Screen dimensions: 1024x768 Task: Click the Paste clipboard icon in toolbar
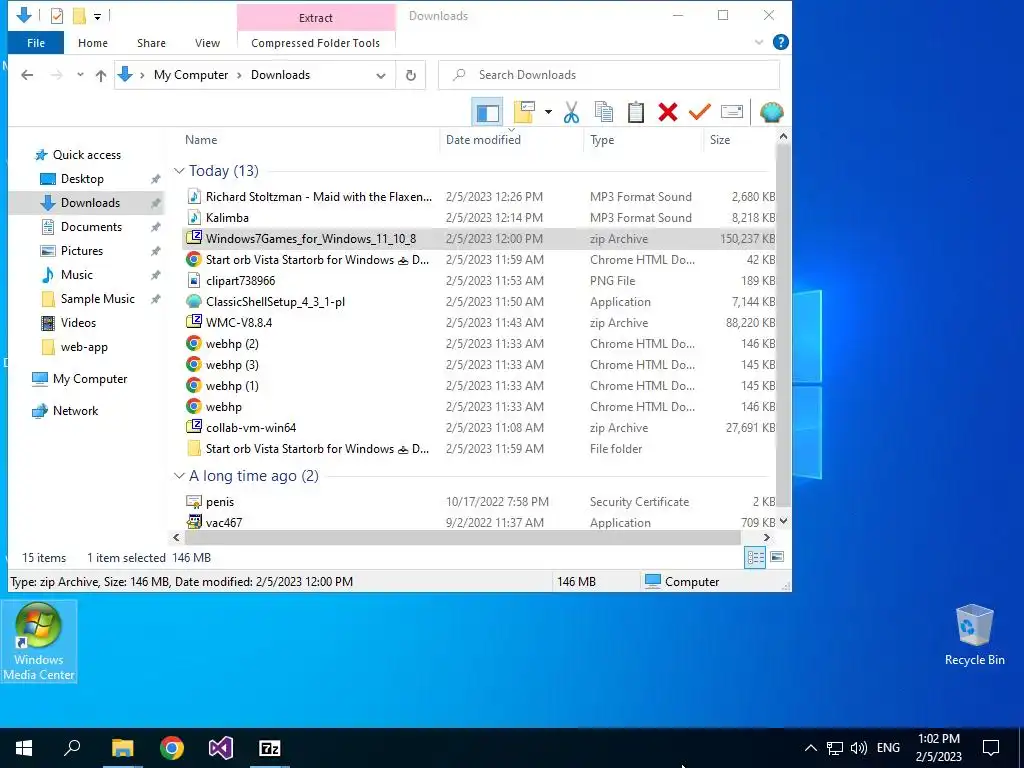pos(635,112)
